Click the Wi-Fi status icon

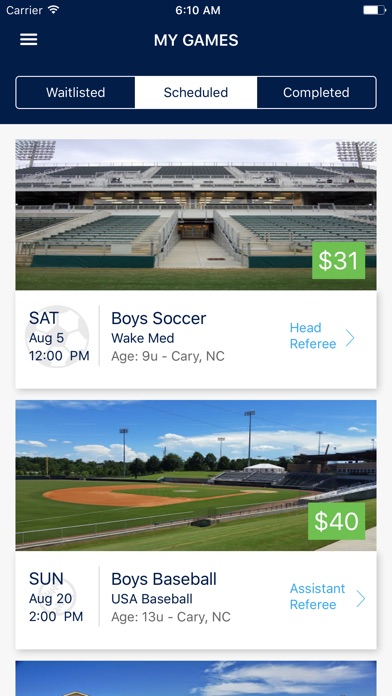(54, 10)
